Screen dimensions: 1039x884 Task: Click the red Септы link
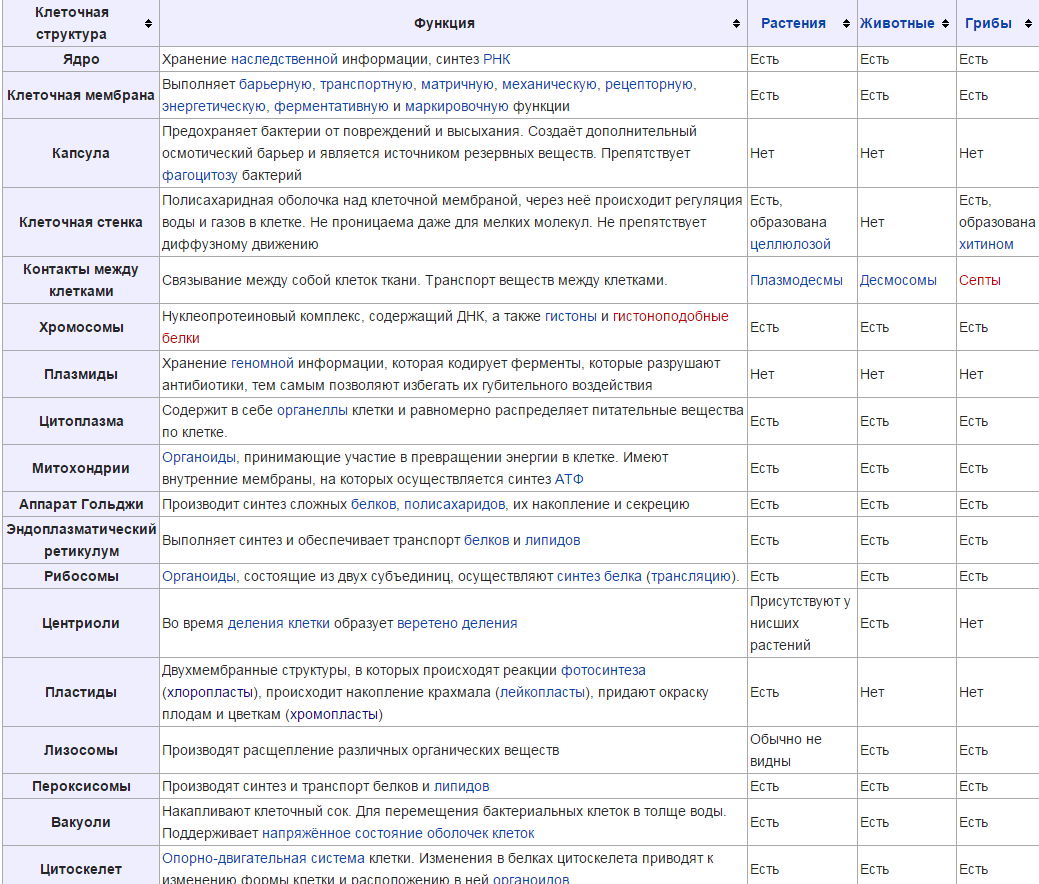tap(979, 280)
